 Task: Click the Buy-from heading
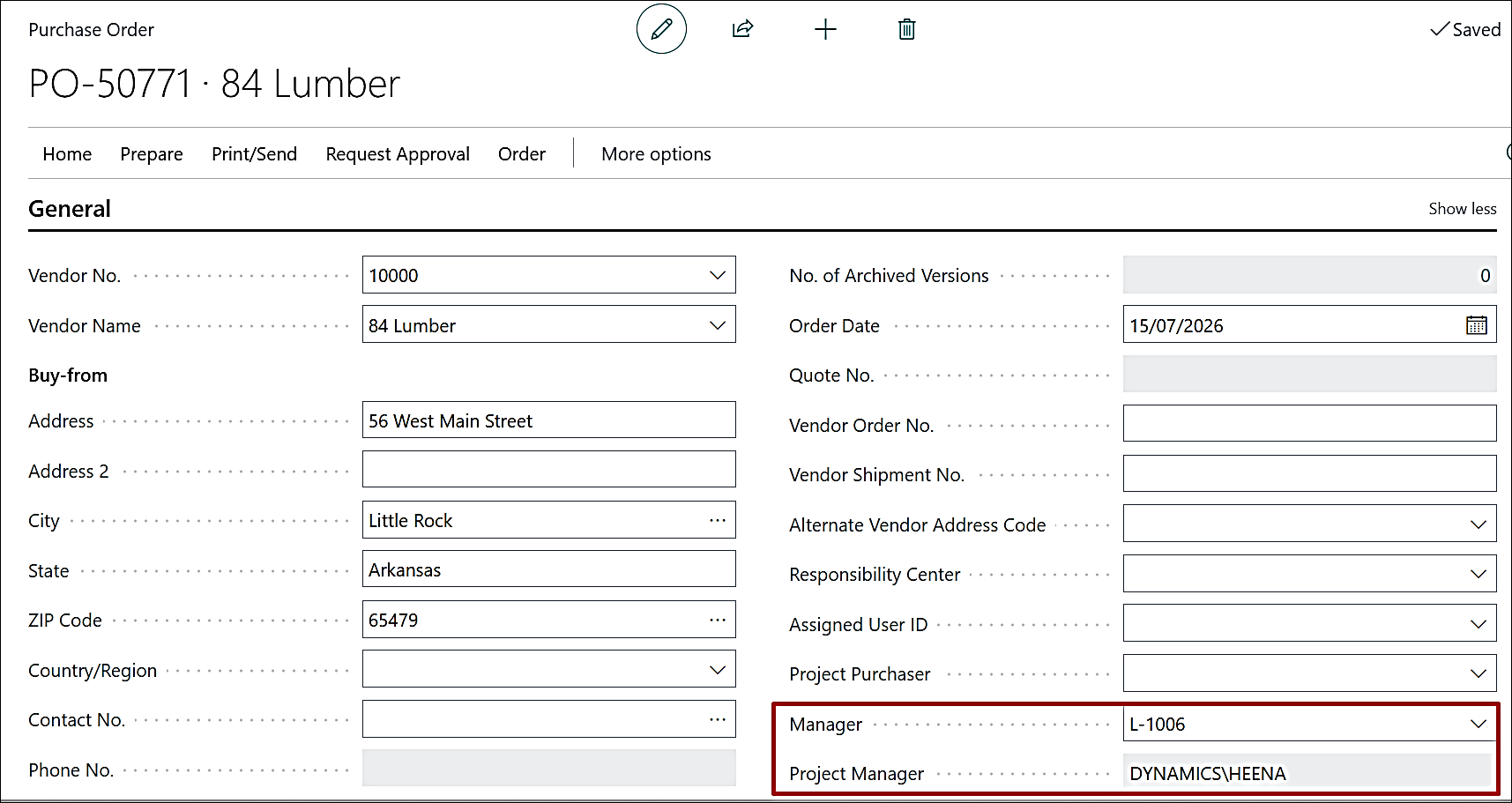click(68, 375)
